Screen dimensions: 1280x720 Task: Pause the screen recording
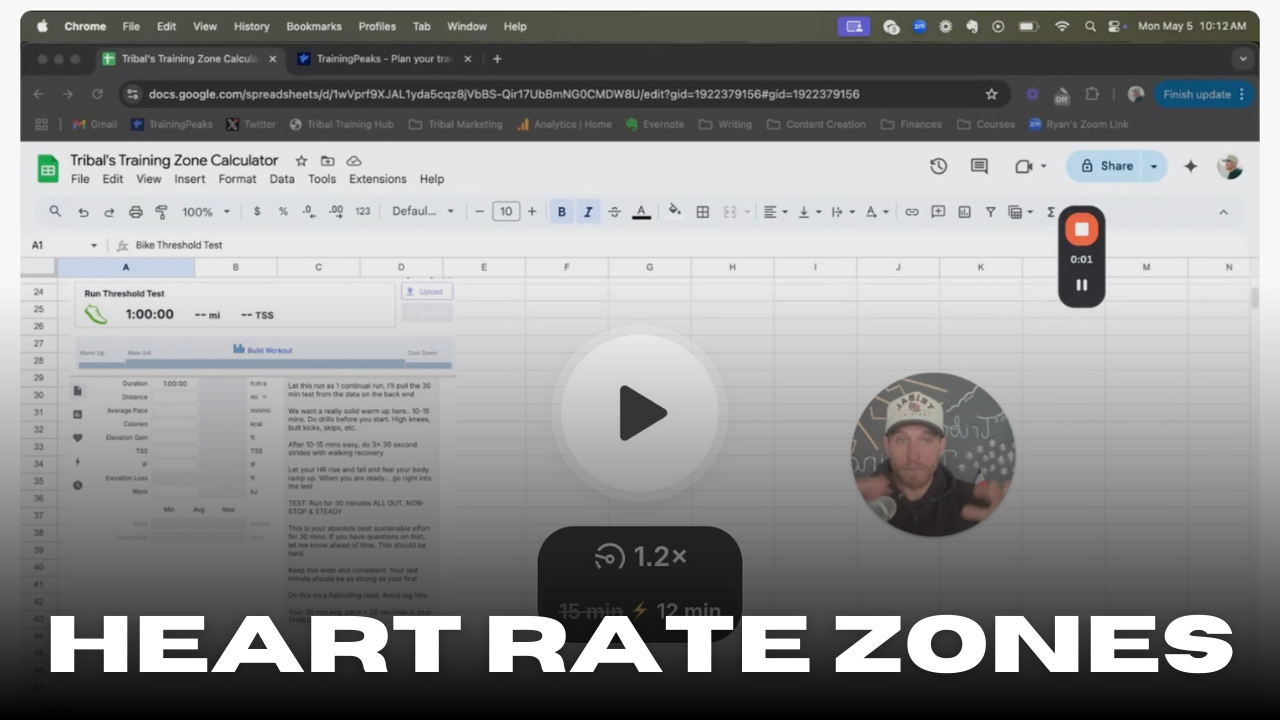click(x=1081, y=285)
